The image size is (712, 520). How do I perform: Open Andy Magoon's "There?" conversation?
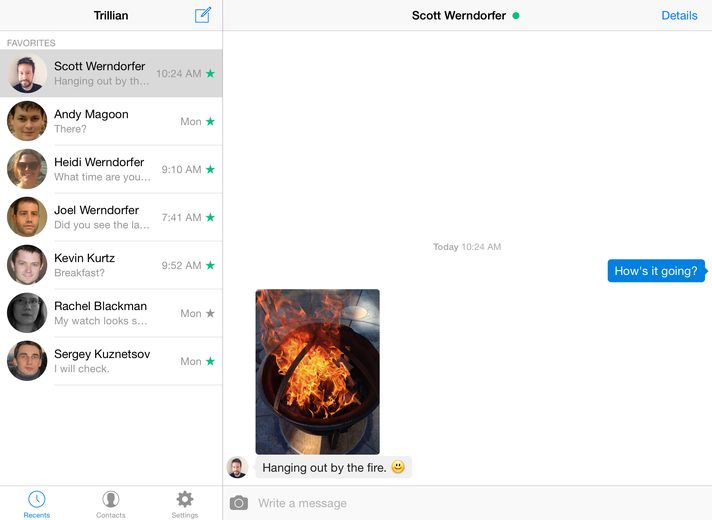click(x=111, y=121)
